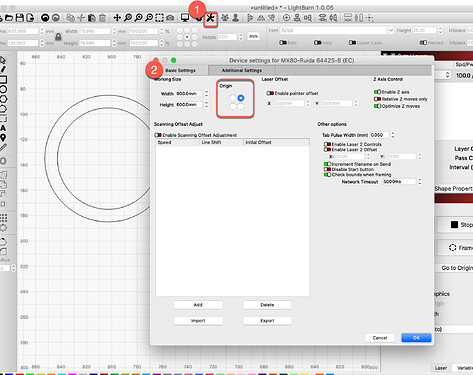The image size is (473, 375).
Task: Click the Stop button in Laser panel
Action: (455, 225)
